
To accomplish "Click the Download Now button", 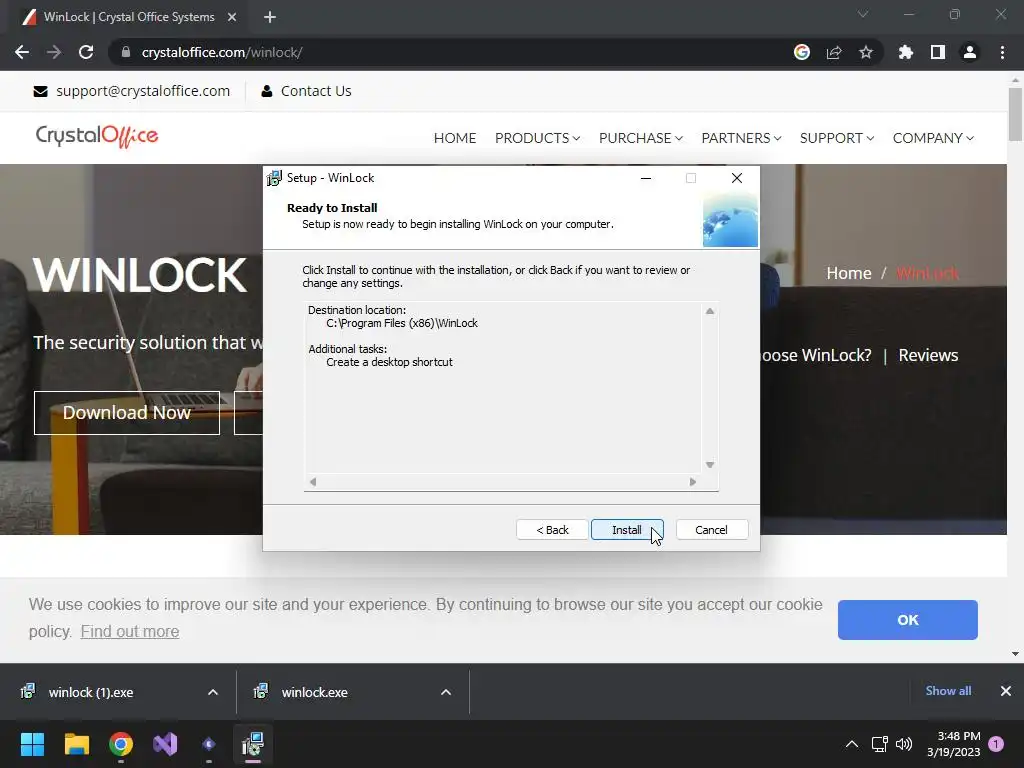I will pyautogui.click(x=127, y=413).
